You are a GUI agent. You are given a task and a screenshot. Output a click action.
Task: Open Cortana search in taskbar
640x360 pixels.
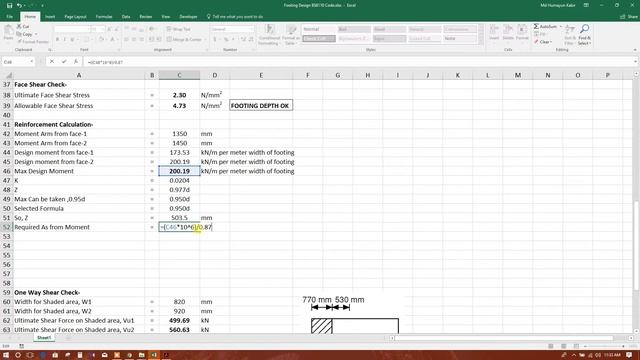coord(18,355)
